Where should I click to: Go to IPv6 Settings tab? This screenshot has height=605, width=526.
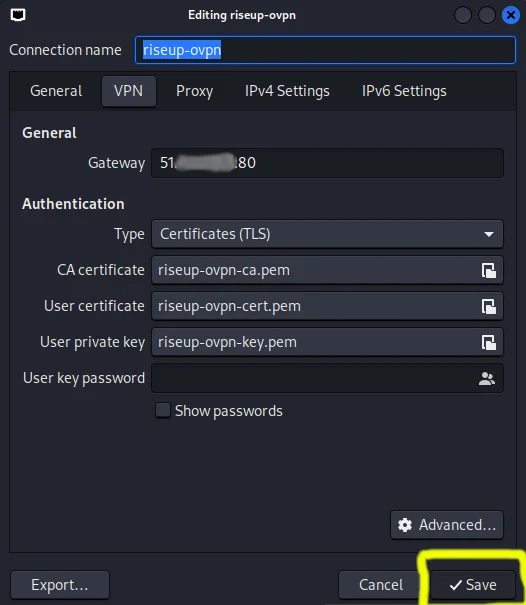[404, 91]
